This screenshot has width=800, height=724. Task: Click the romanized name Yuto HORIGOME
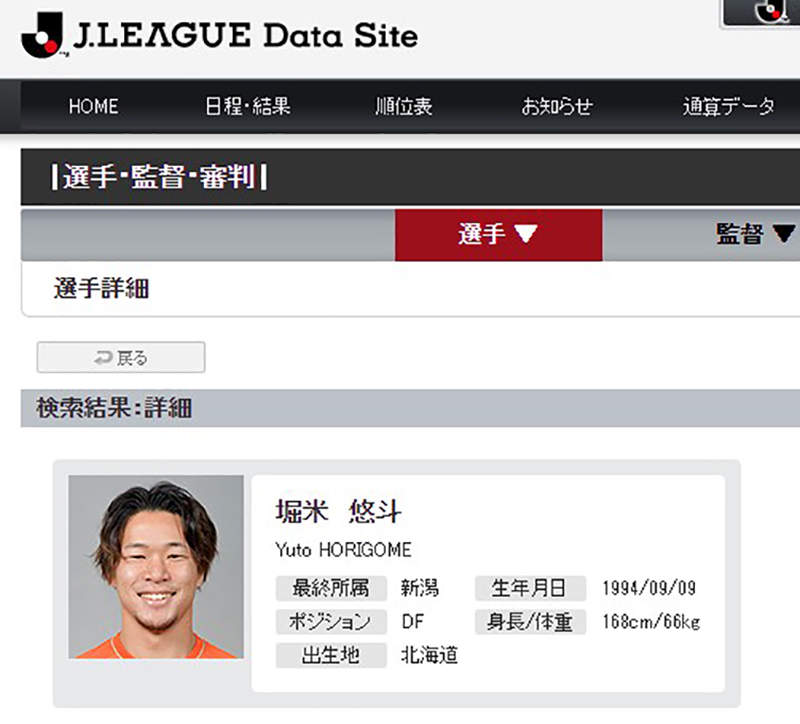pyautogui.click(x=343, y=550)
